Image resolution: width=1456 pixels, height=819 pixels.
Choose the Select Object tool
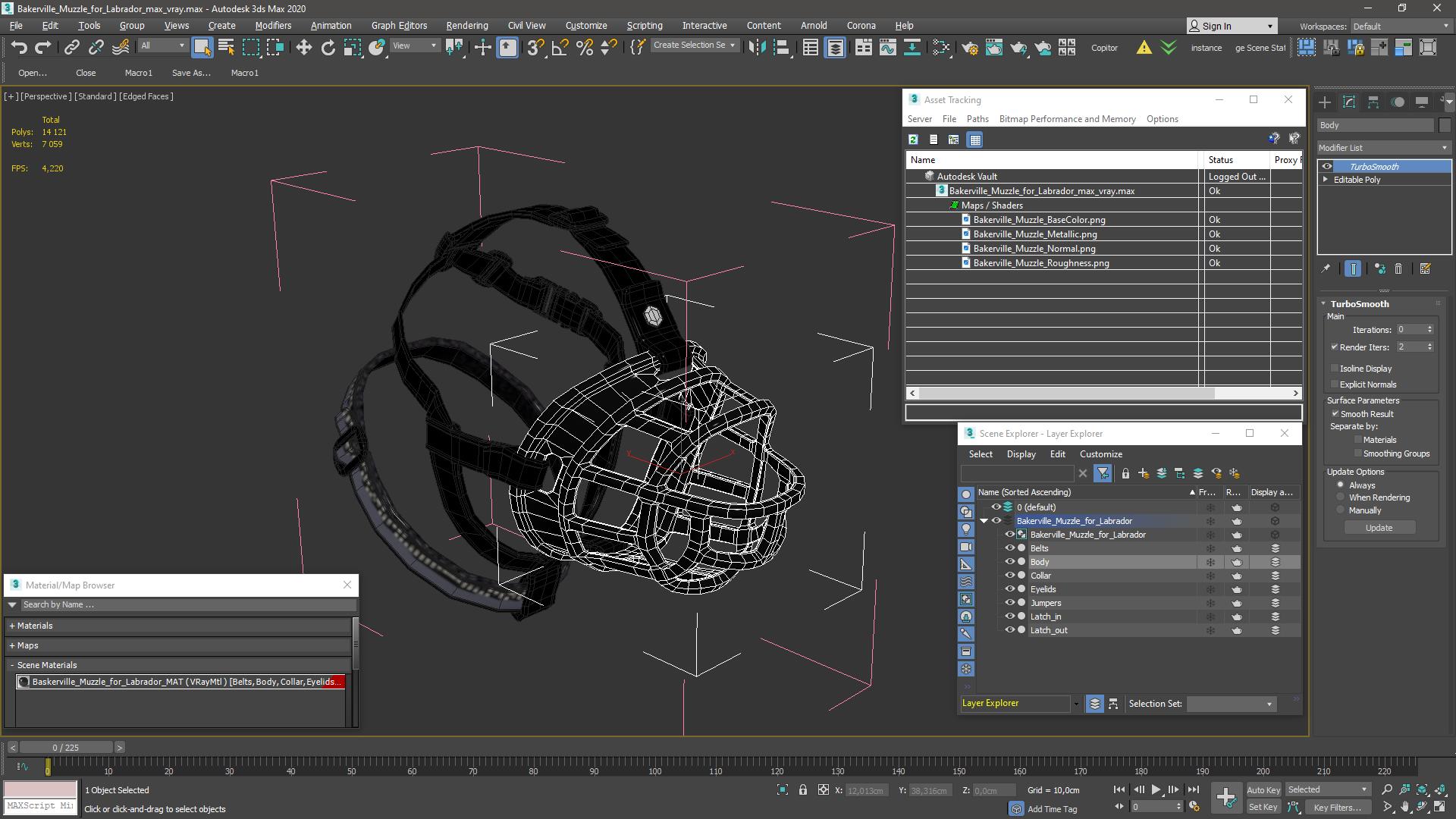tap(202, 47)
